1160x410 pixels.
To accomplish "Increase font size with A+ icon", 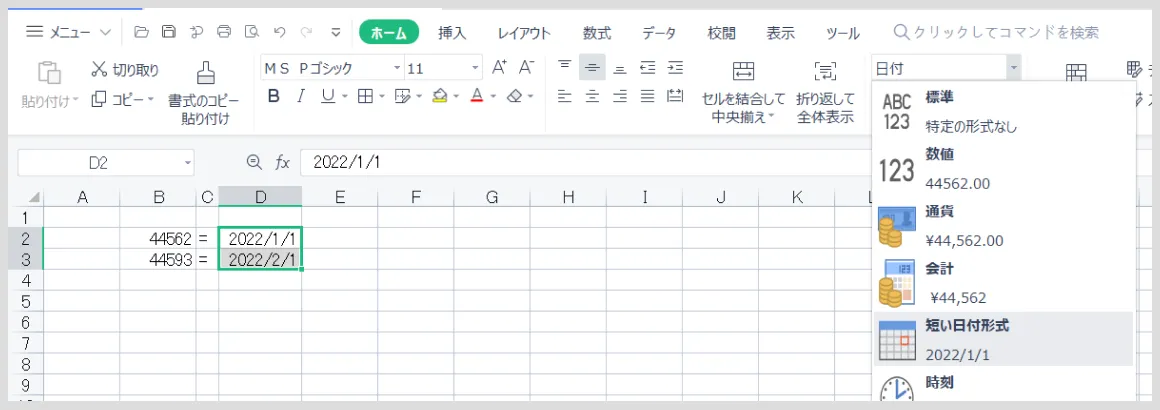I will 499,67.
